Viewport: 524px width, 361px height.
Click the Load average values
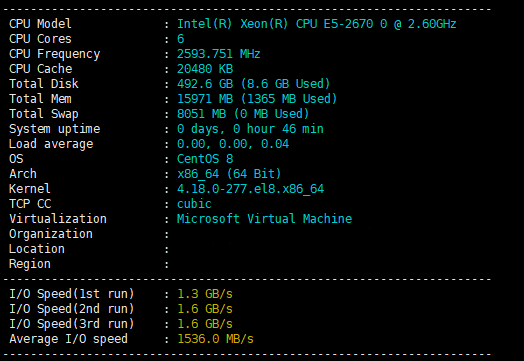(233, 144)
